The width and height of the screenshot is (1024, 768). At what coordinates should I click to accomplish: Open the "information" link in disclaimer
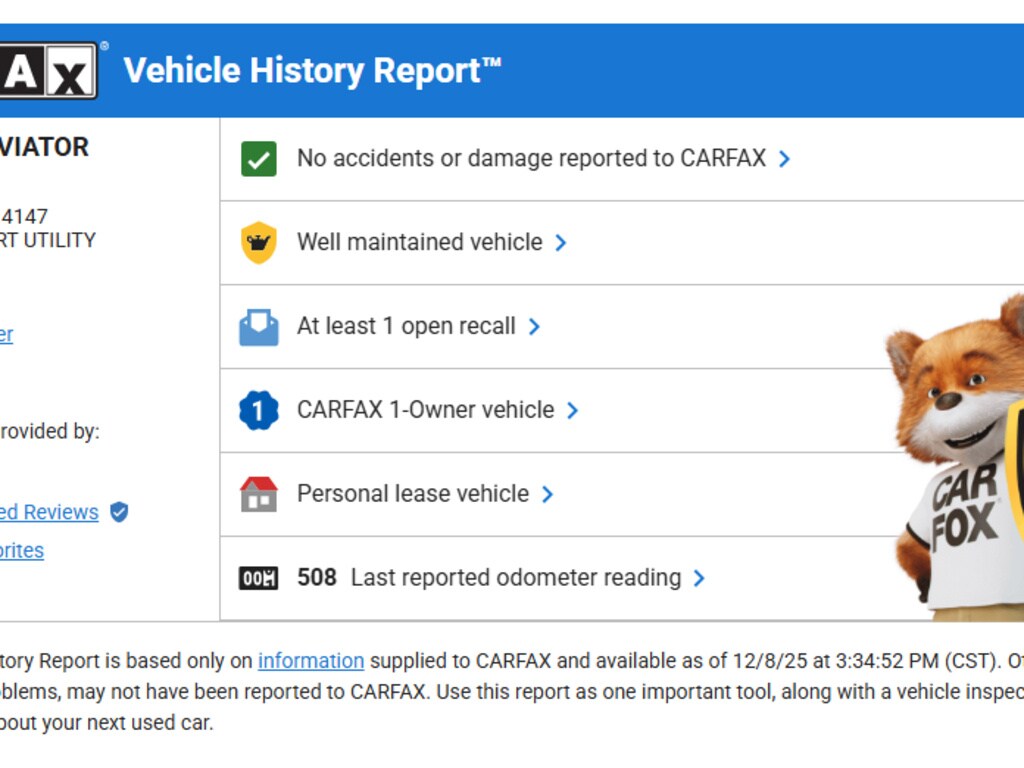311,661
